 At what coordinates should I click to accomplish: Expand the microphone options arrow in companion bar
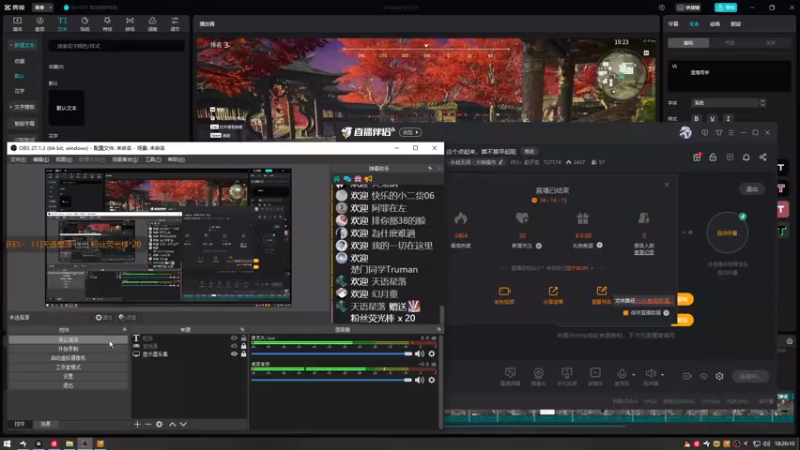coord(634,374)
